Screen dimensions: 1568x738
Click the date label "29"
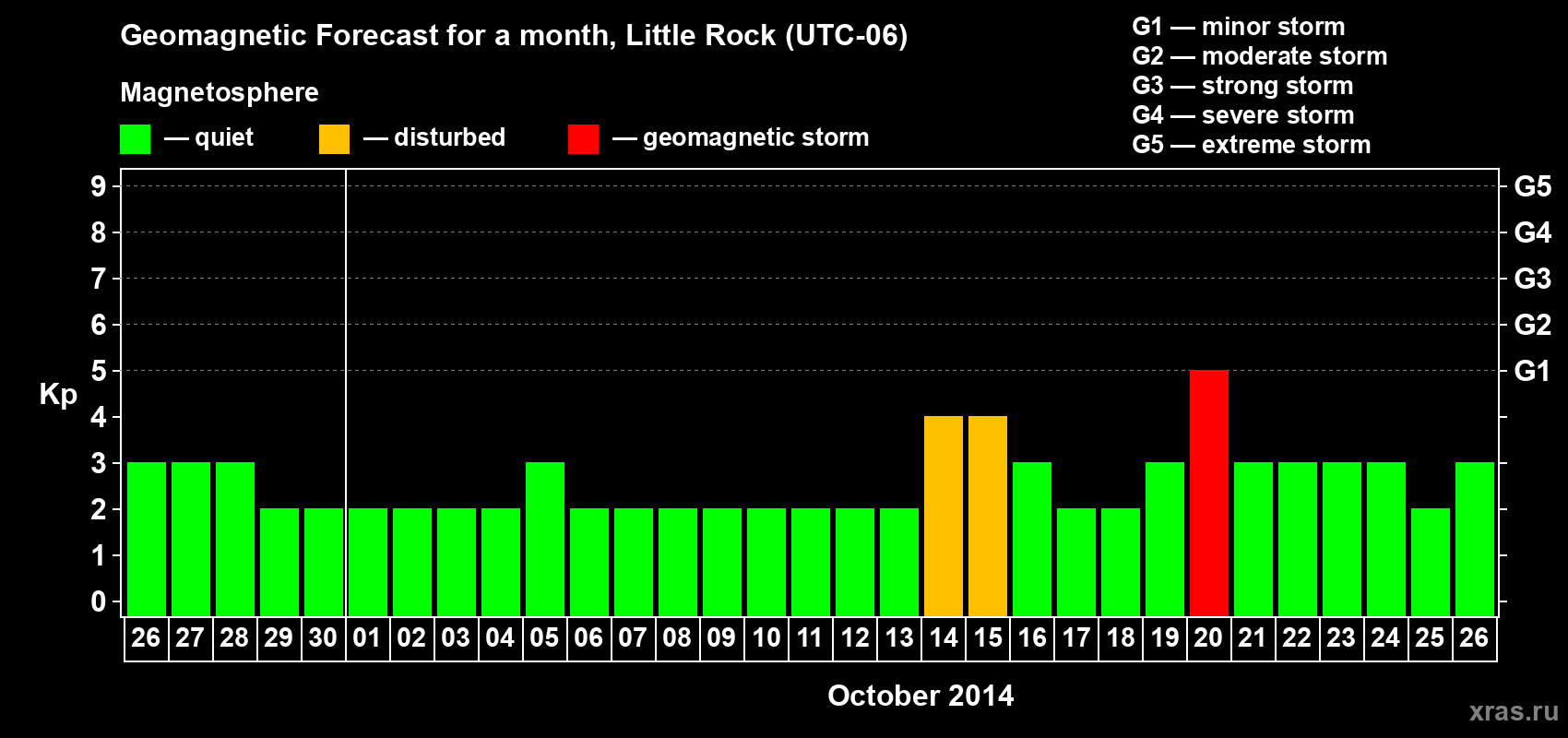(279, 638)
